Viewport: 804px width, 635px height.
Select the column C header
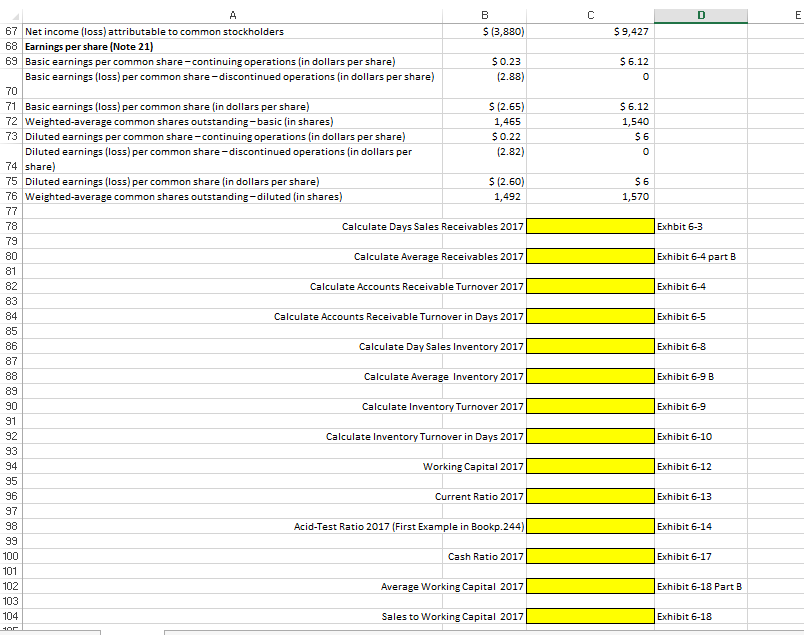[x=590, y=15]
